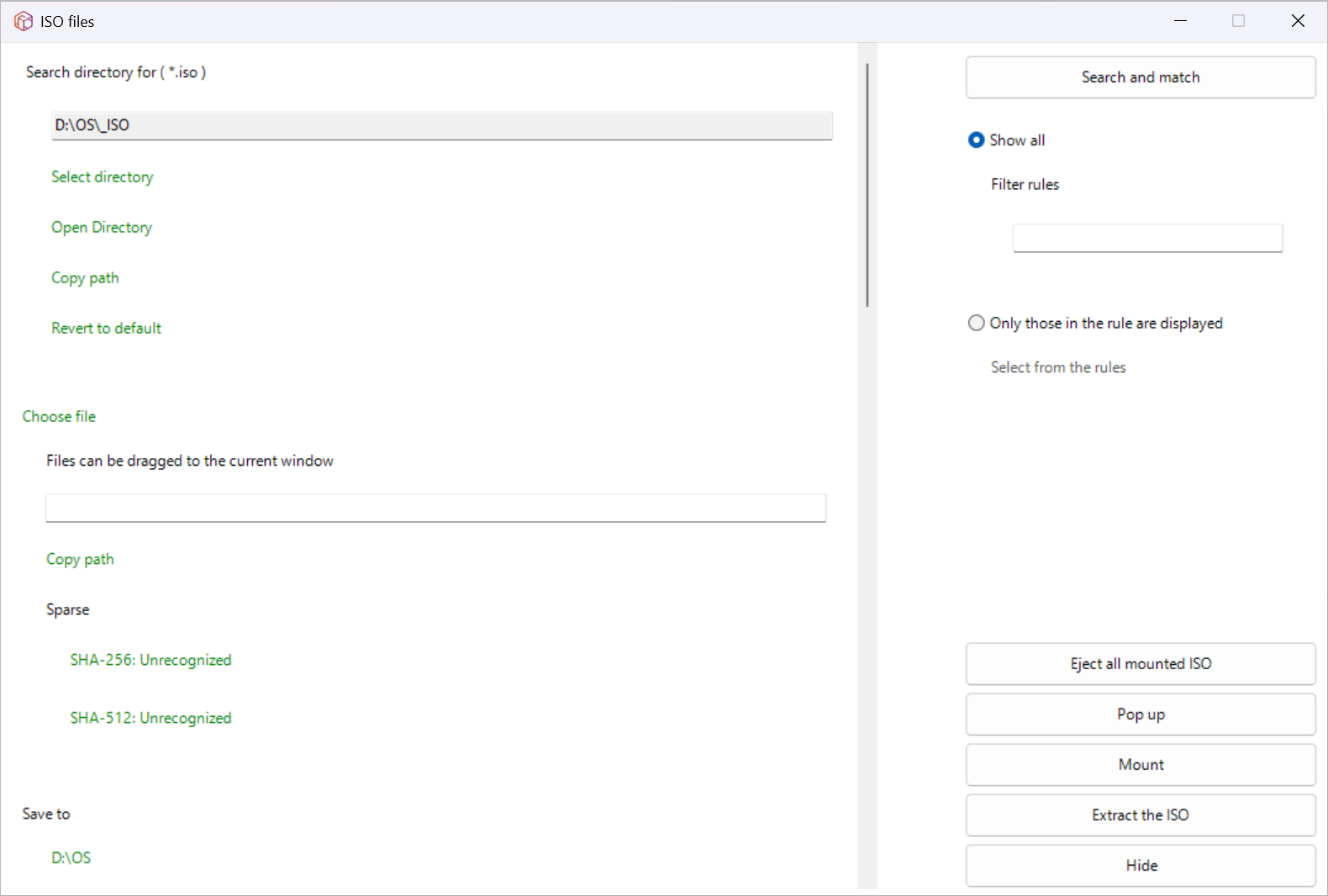Click the ISO files app icon in title bar
This screenshot has height=896, width=1328.
point(24,21)
